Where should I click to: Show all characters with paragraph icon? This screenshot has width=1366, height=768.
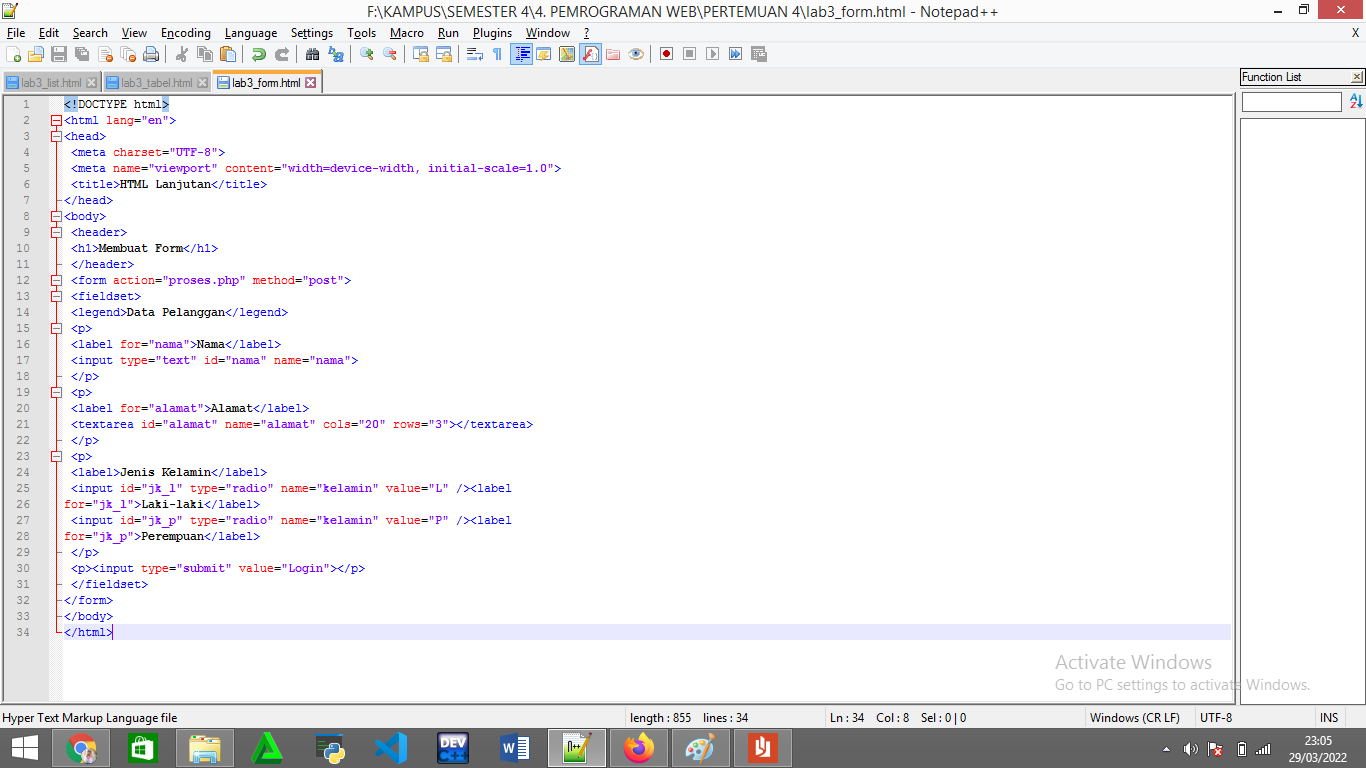[498, 53]
